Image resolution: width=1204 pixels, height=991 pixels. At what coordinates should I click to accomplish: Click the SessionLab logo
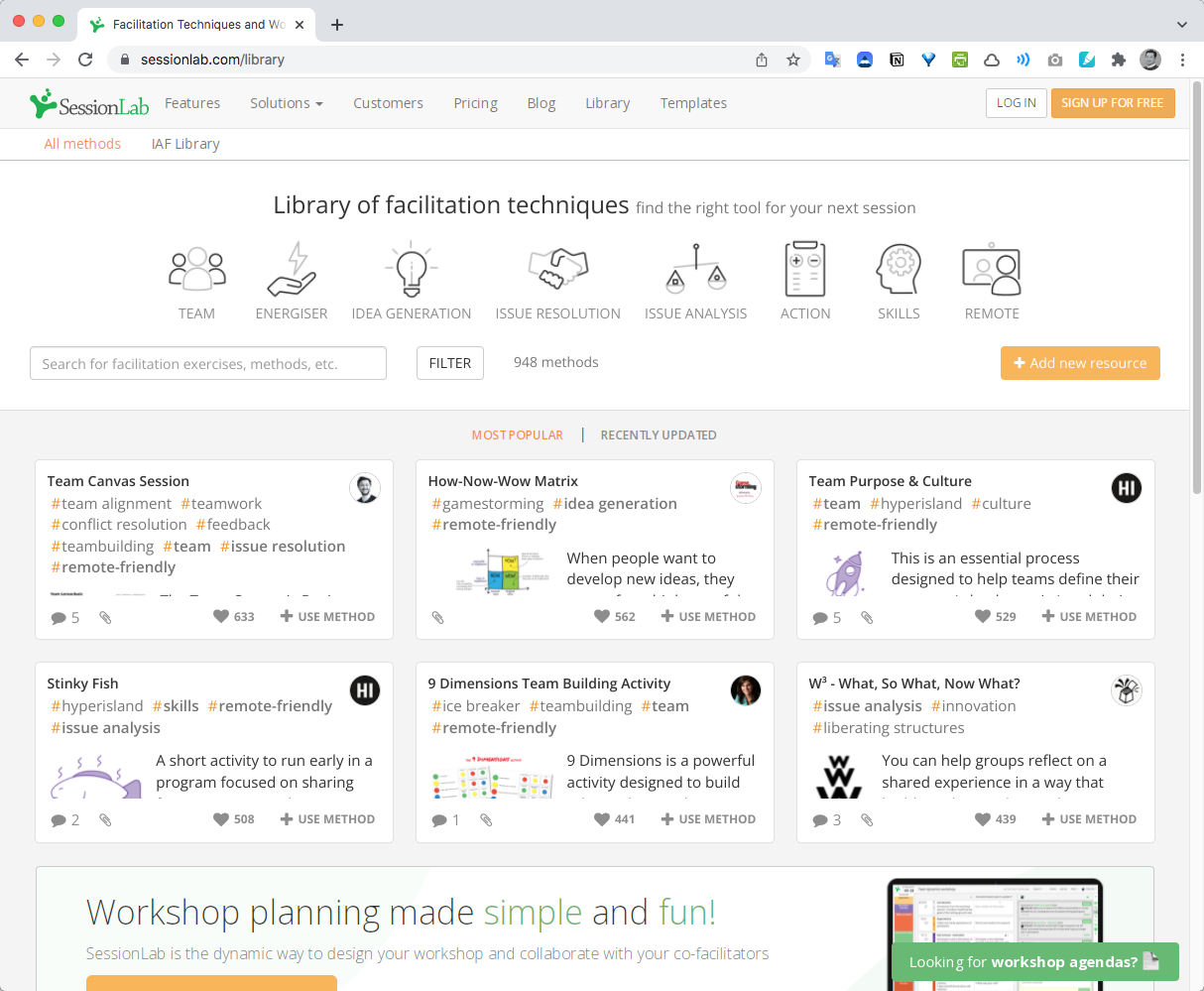(x=89, y=103)
